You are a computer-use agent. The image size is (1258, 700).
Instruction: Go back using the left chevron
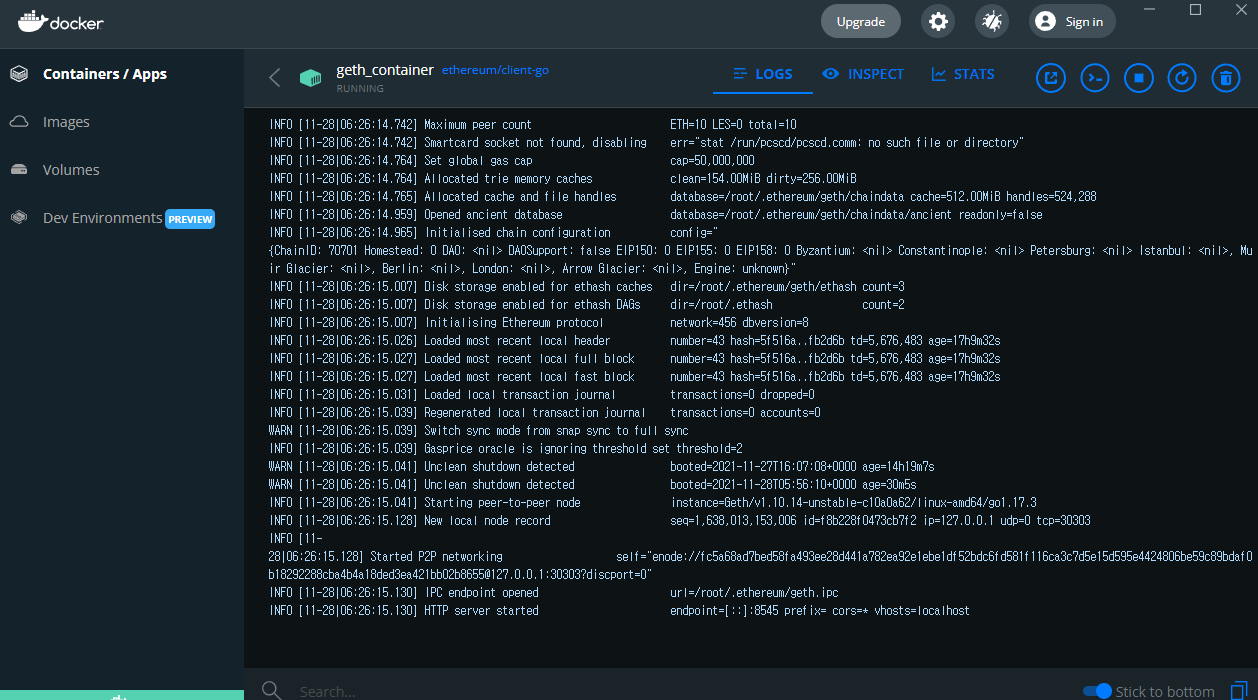pos(275,77)
